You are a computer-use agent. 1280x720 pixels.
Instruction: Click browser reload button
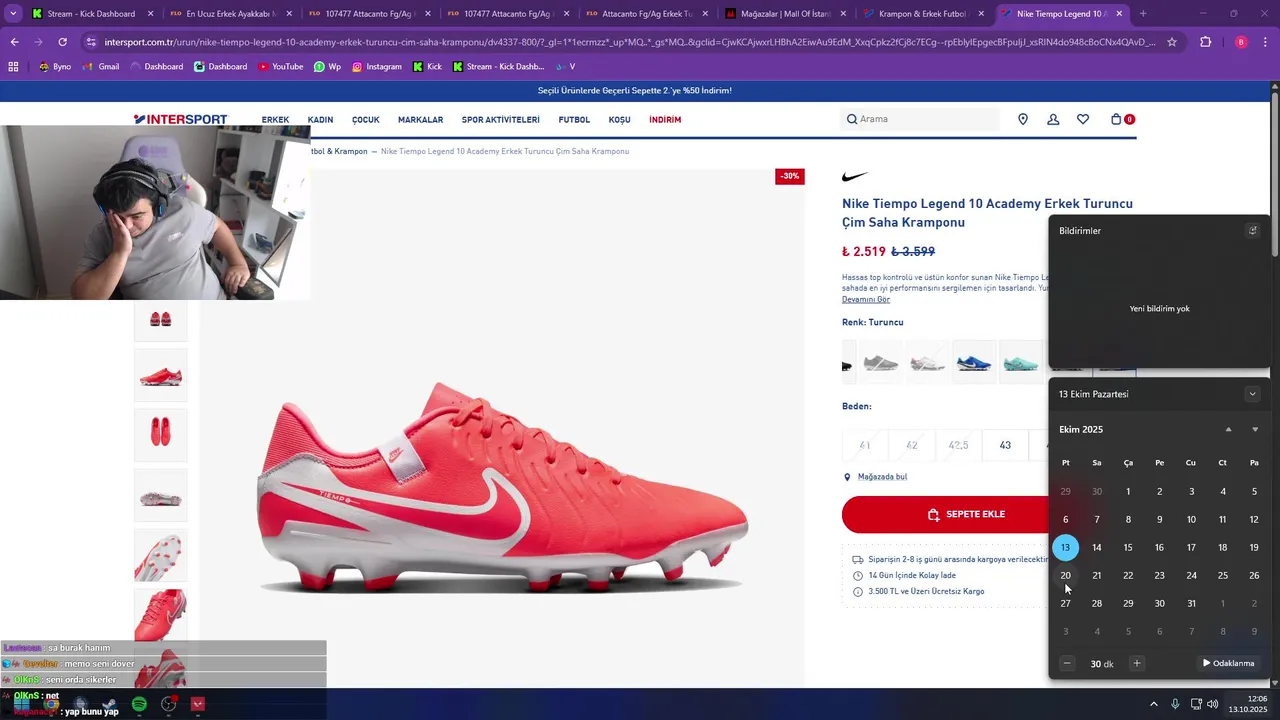point(63,42)
